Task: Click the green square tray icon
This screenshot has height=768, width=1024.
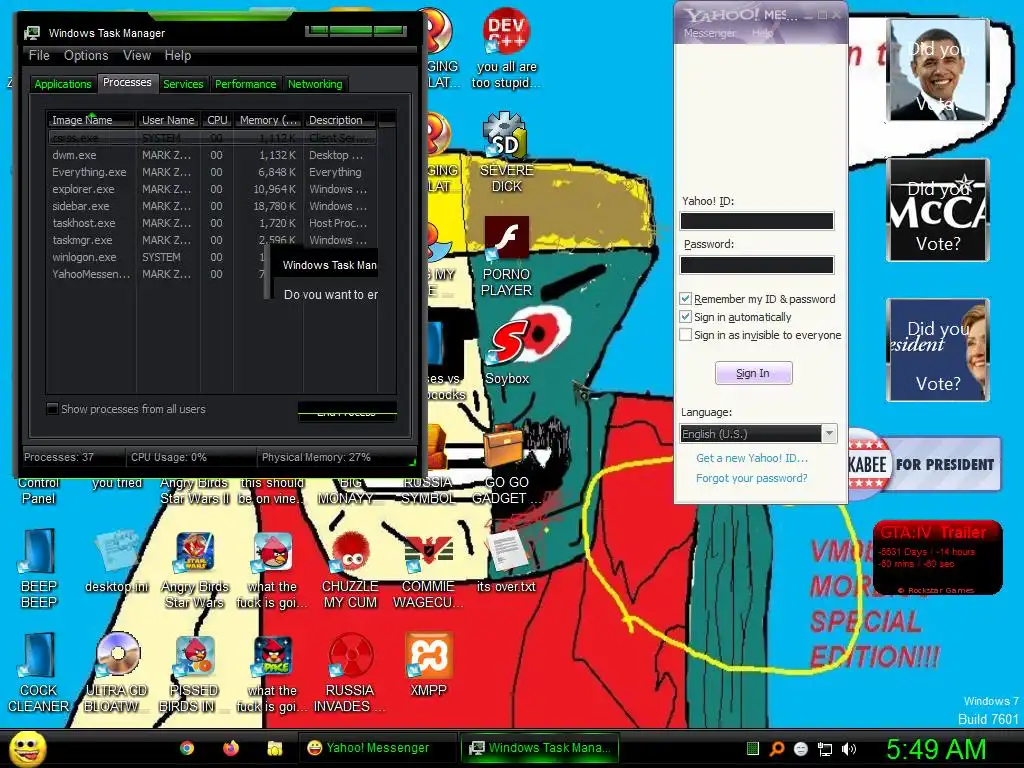Action: [x=753, y=749]
